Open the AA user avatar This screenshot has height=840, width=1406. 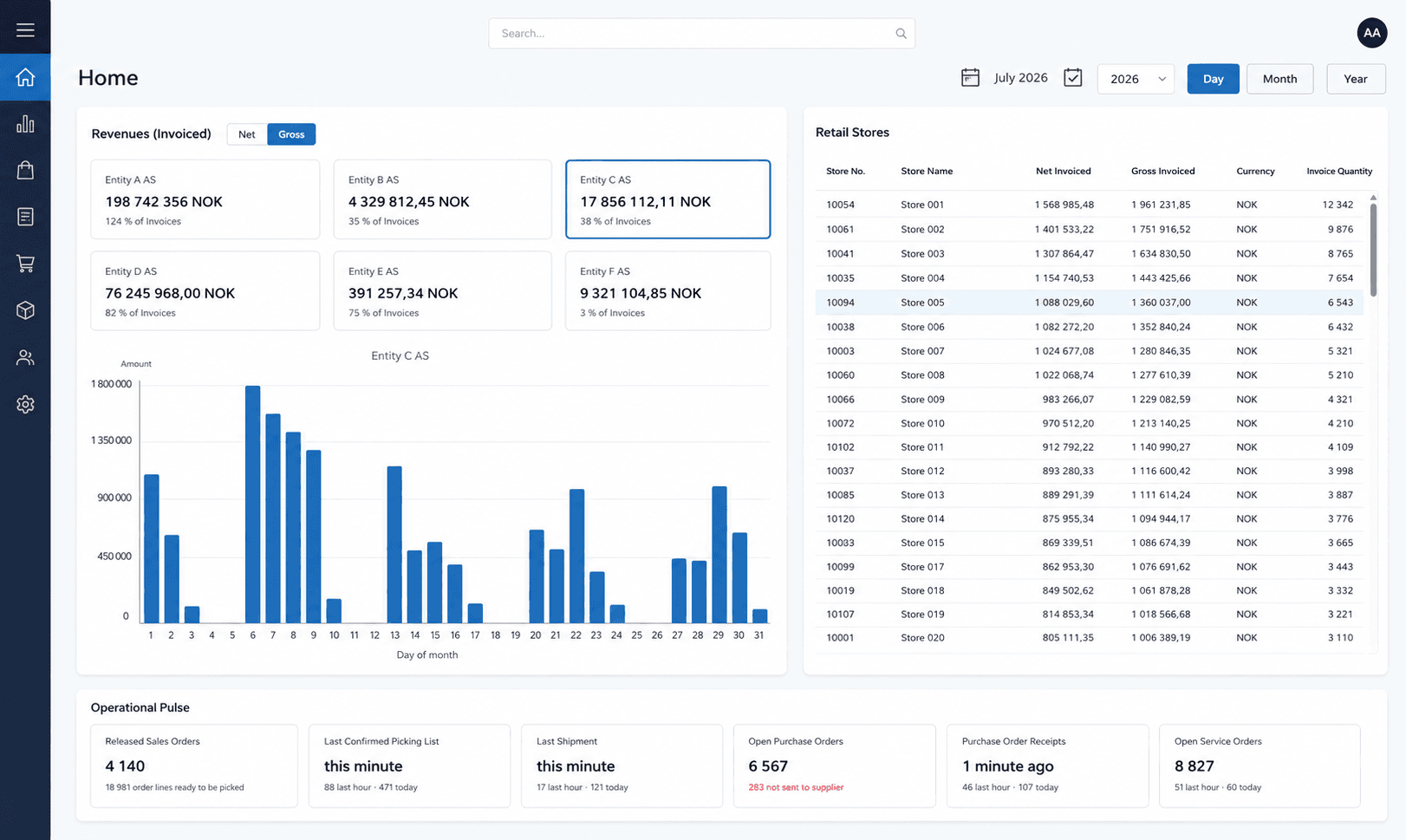[1371, 33]
